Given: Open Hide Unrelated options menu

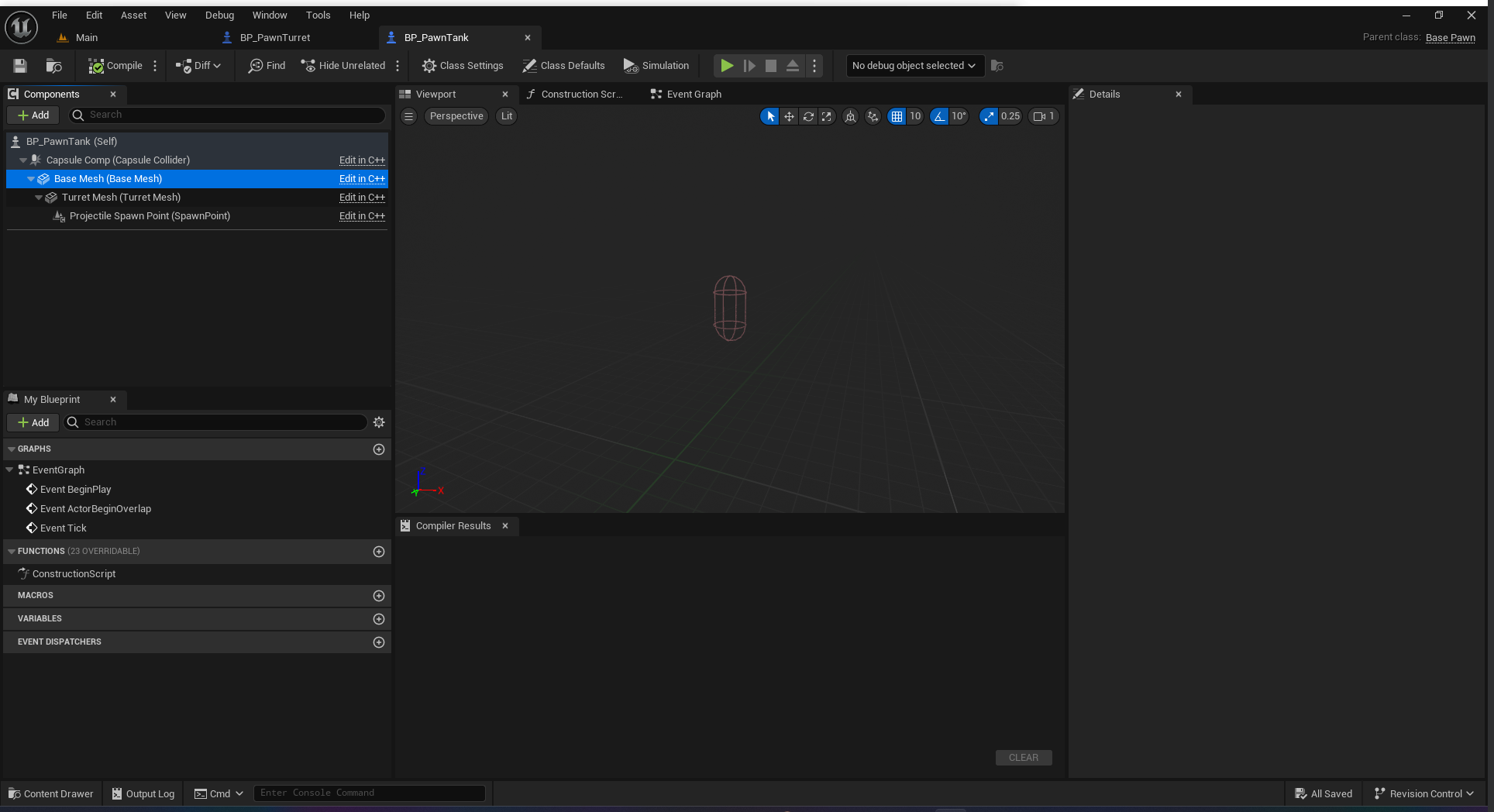Looking at the screenshot, I should click(398, 66).
